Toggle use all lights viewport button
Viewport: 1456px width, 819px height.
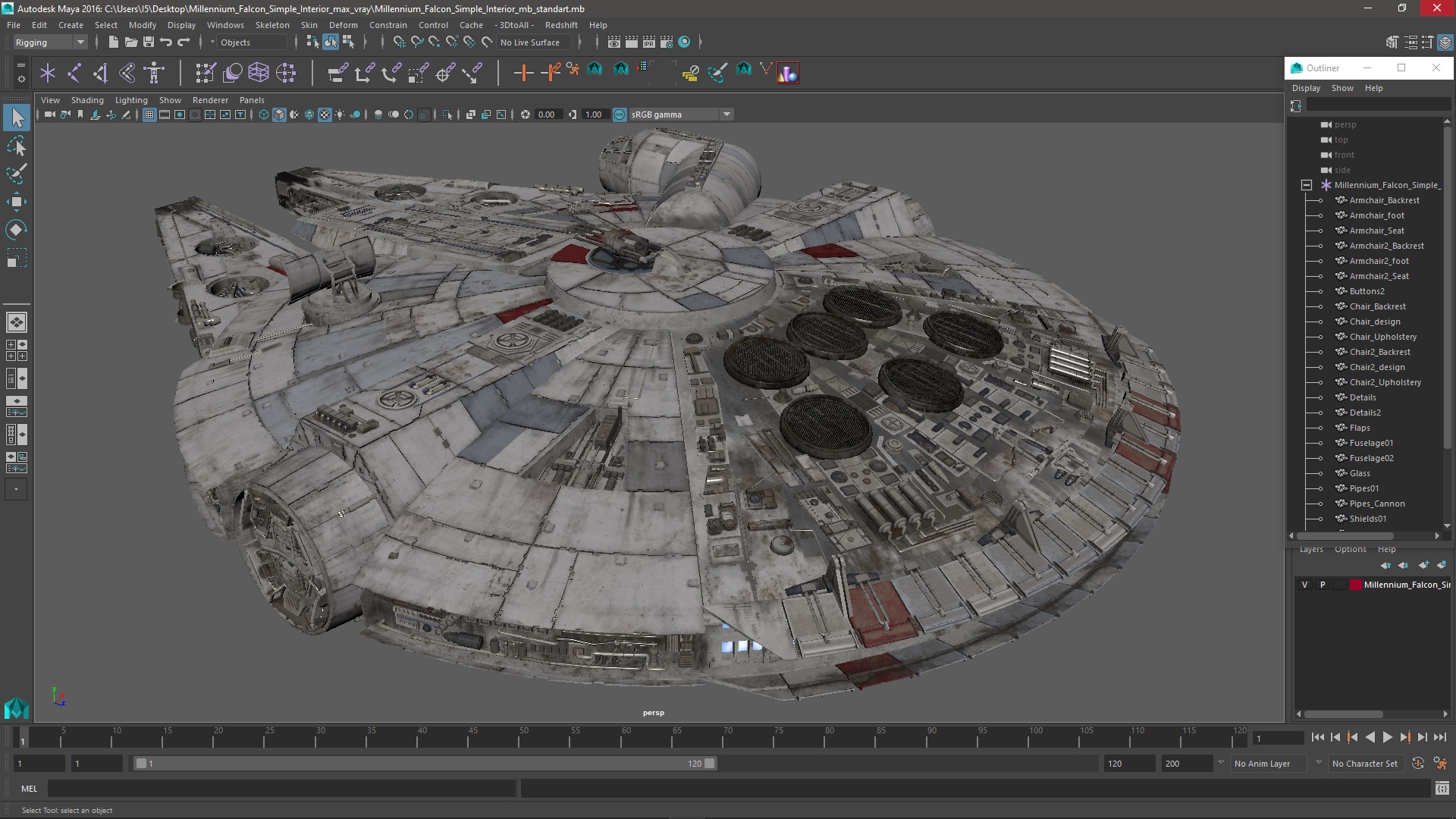tap(340, 115)
